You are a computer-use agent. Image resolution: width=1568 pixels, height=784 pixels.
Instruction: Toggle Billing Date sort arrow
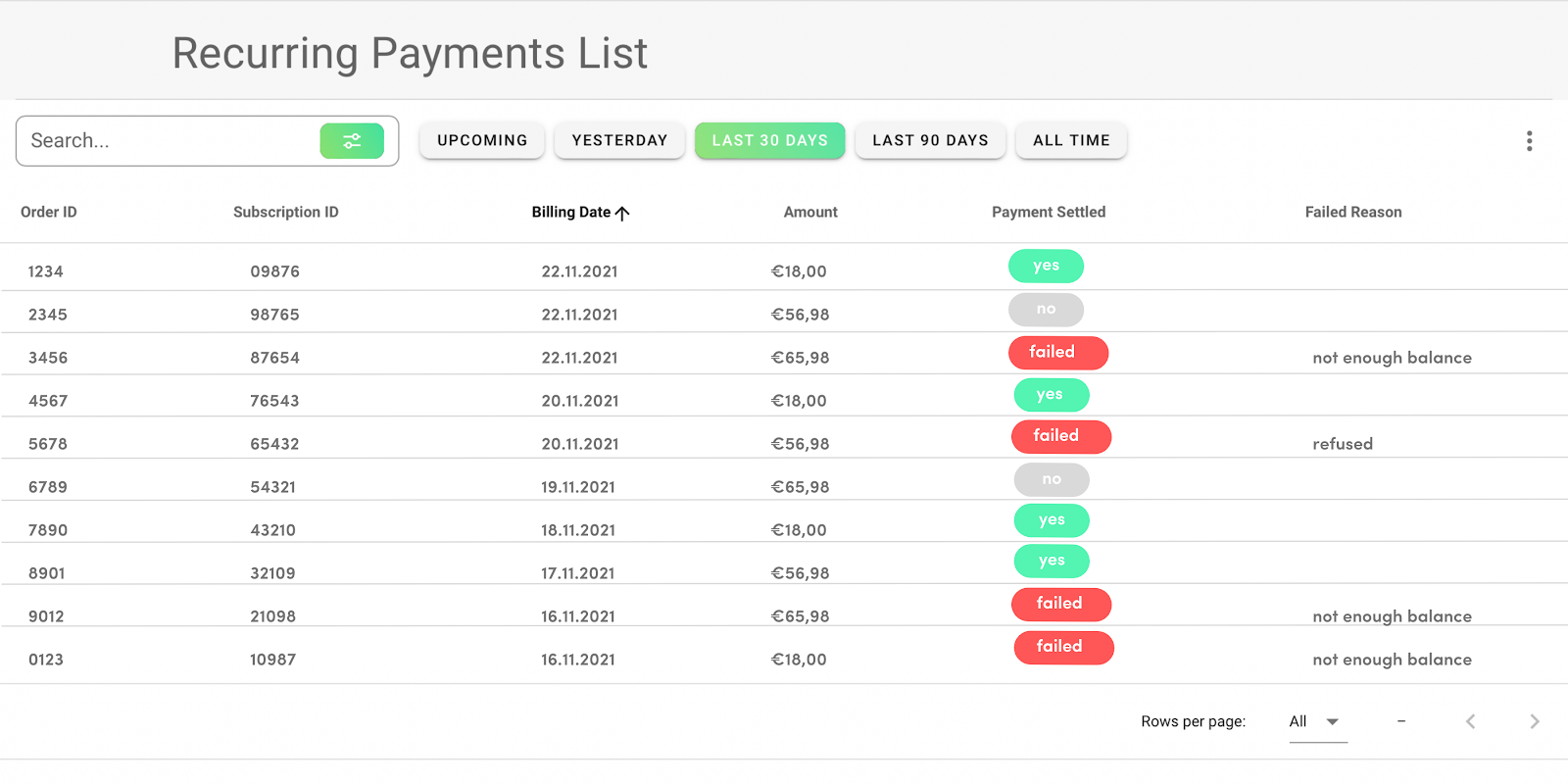point(622,213)
